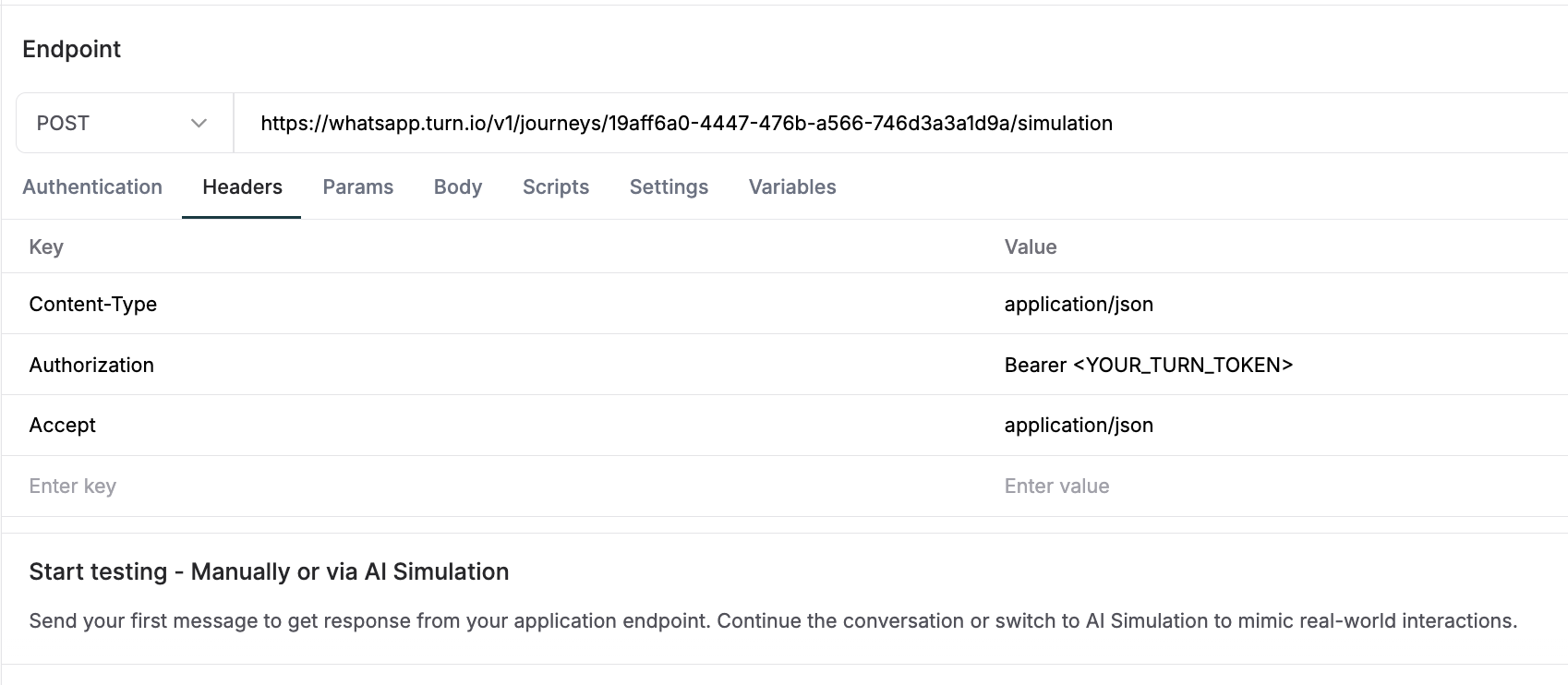
Task: Click the Value column header
Action: tap(1031, 246)
